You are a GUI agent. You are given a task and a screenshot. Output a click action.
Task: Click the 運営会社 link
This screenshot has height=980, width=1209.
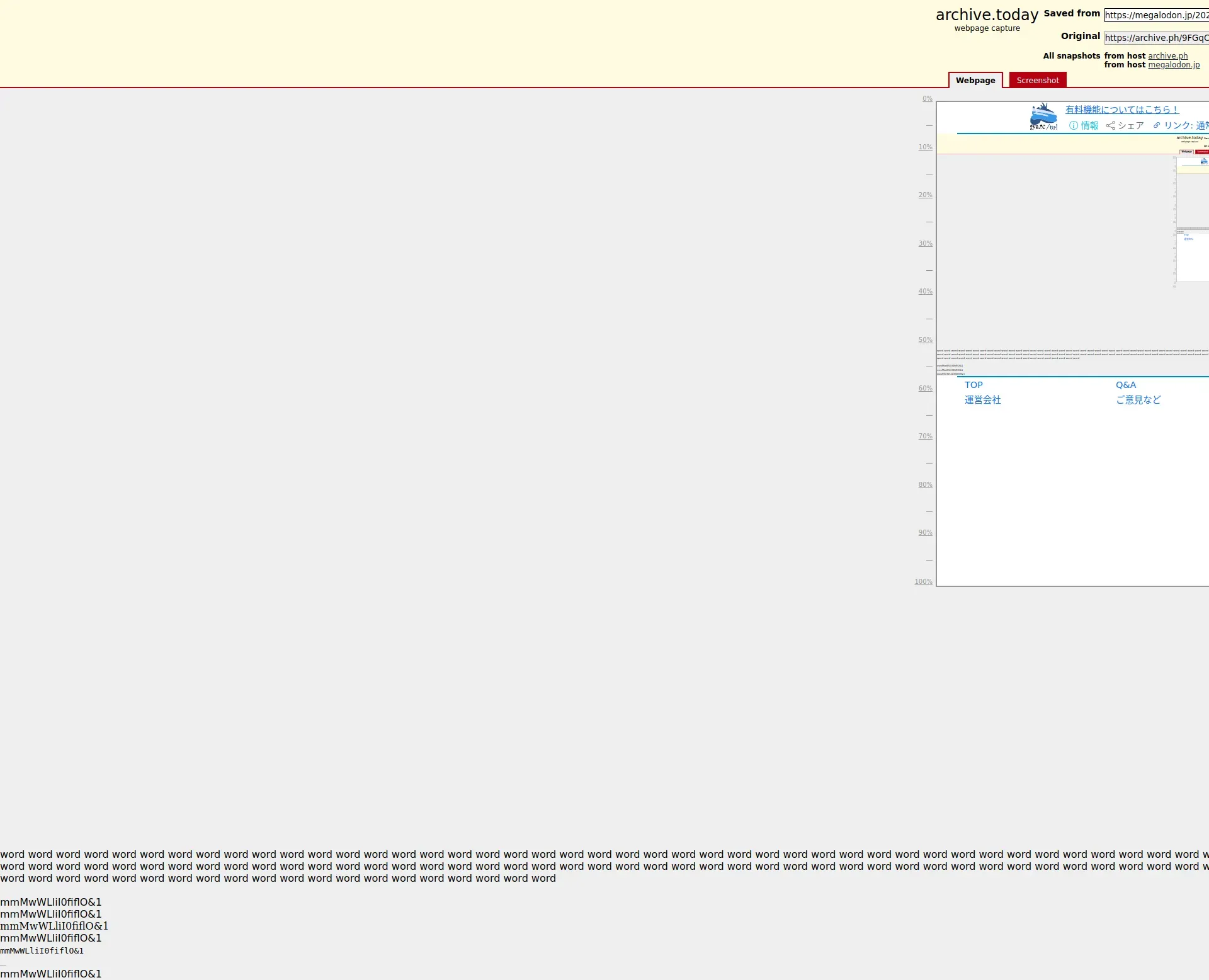(982, 400)
